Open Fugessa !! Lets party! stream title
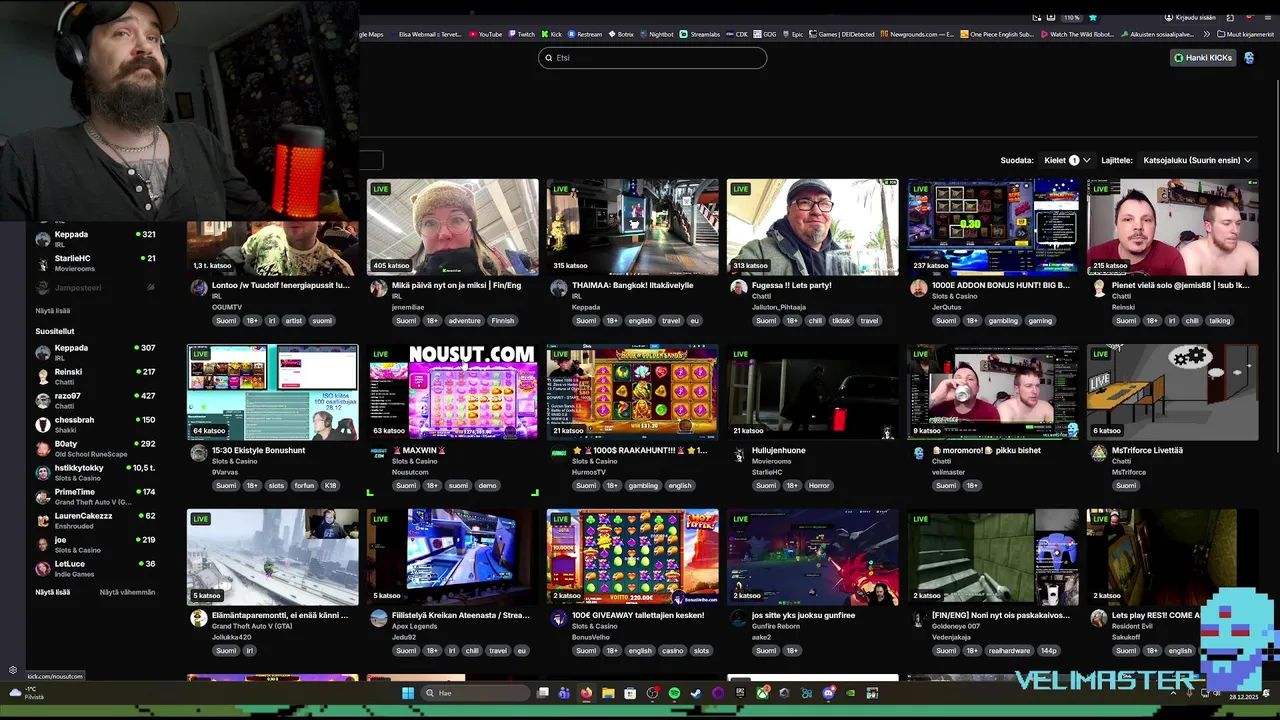 coord(792,285)
